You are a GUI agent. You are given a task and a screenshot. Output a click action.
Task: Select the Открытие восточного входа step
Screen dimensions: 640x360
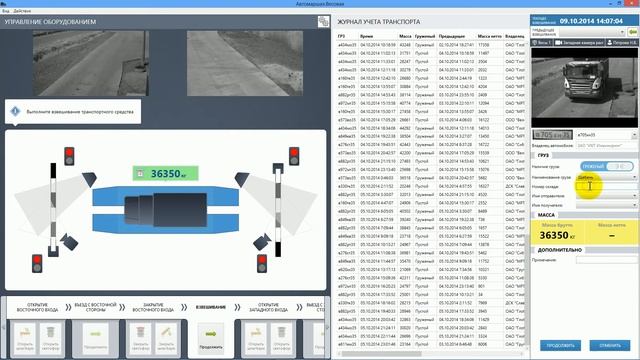coord(37,307)
